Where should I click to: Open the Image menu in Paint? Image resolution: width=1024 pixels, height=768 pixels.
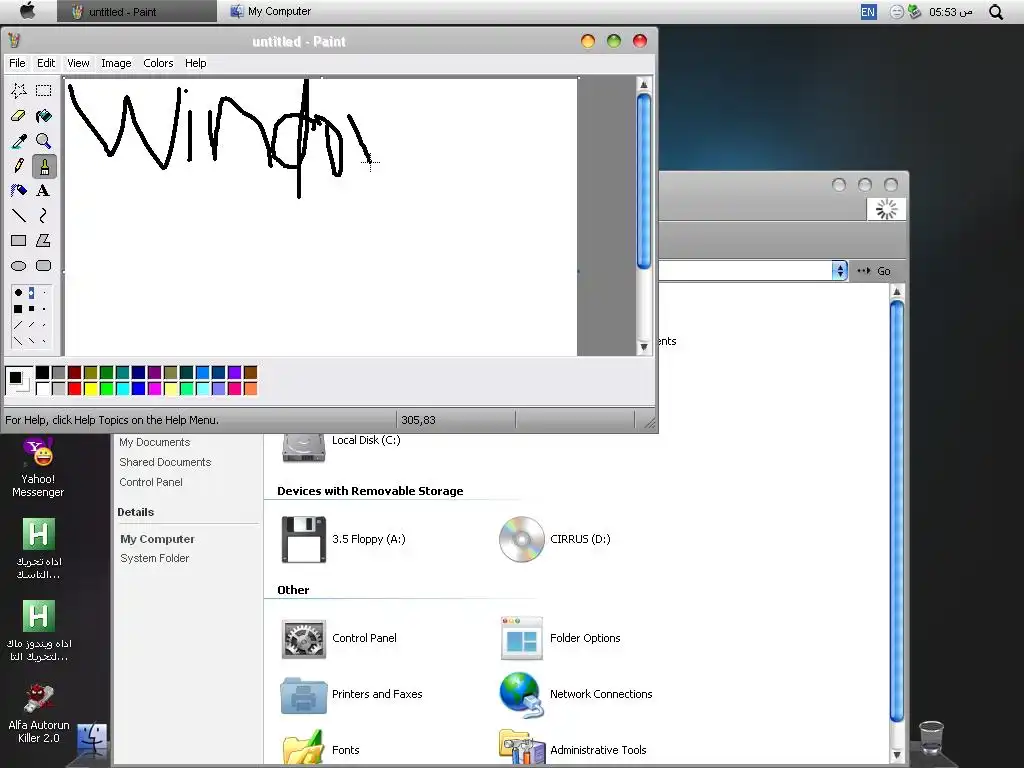coord(116,63)
